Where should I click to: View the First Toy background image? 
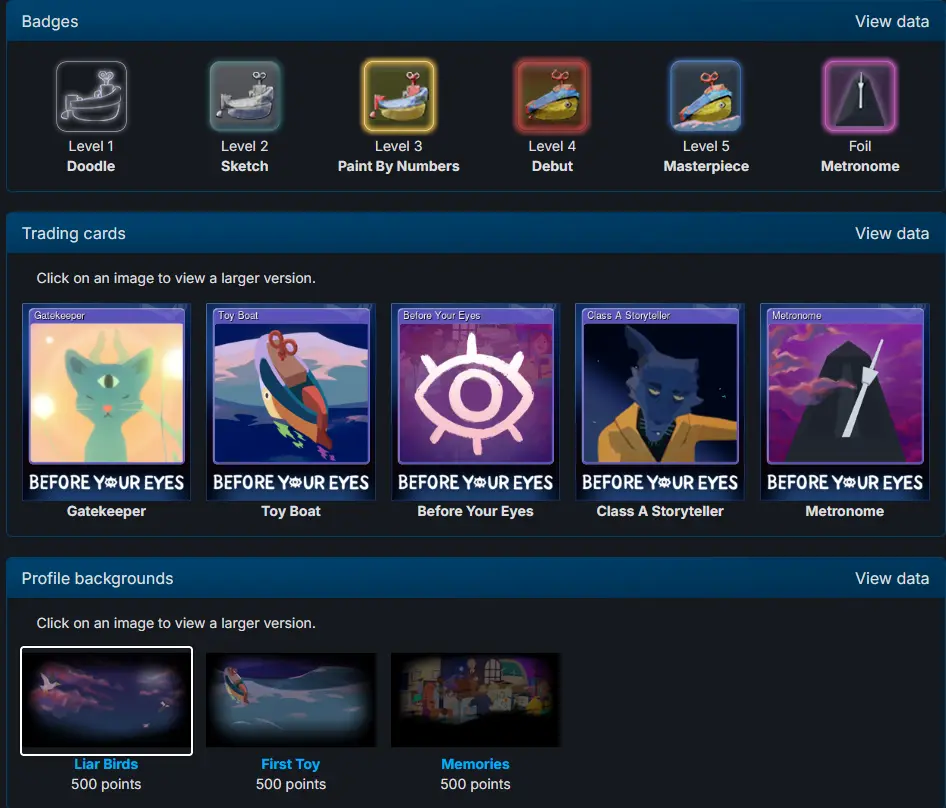click(291, 700)
